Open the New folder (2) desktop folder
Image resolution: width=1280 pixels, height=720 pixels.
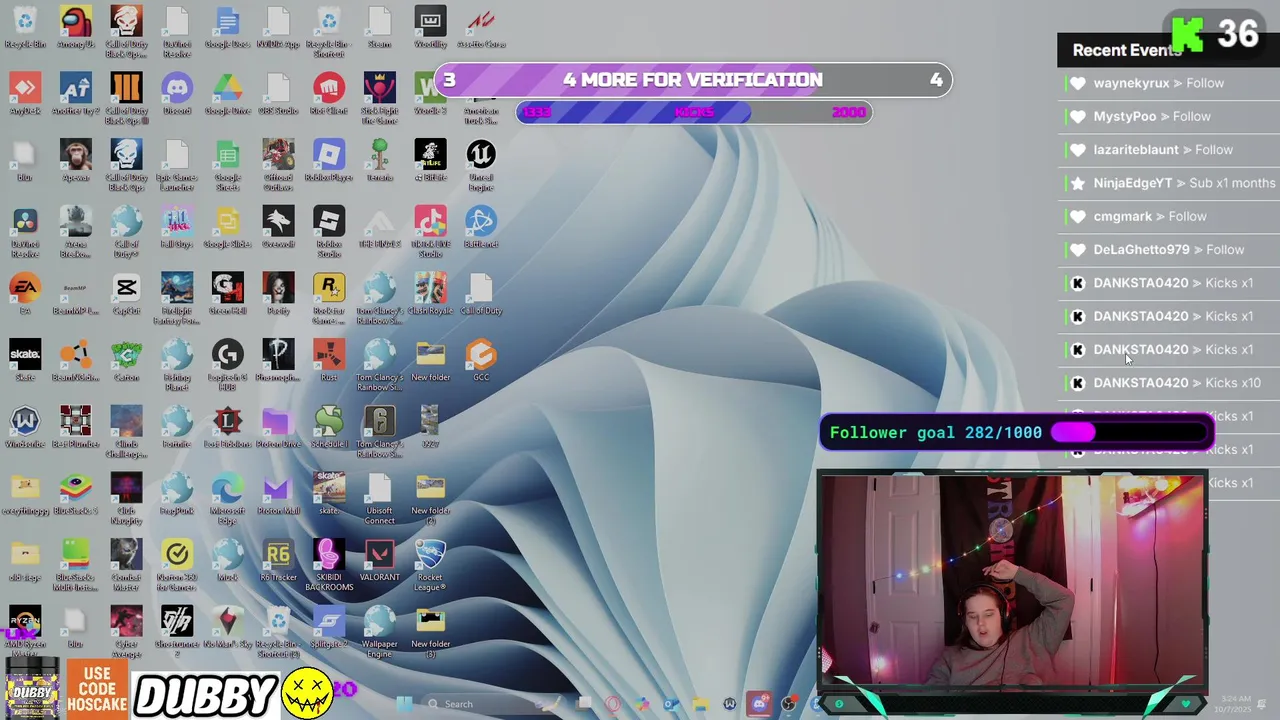pos(430,499)
